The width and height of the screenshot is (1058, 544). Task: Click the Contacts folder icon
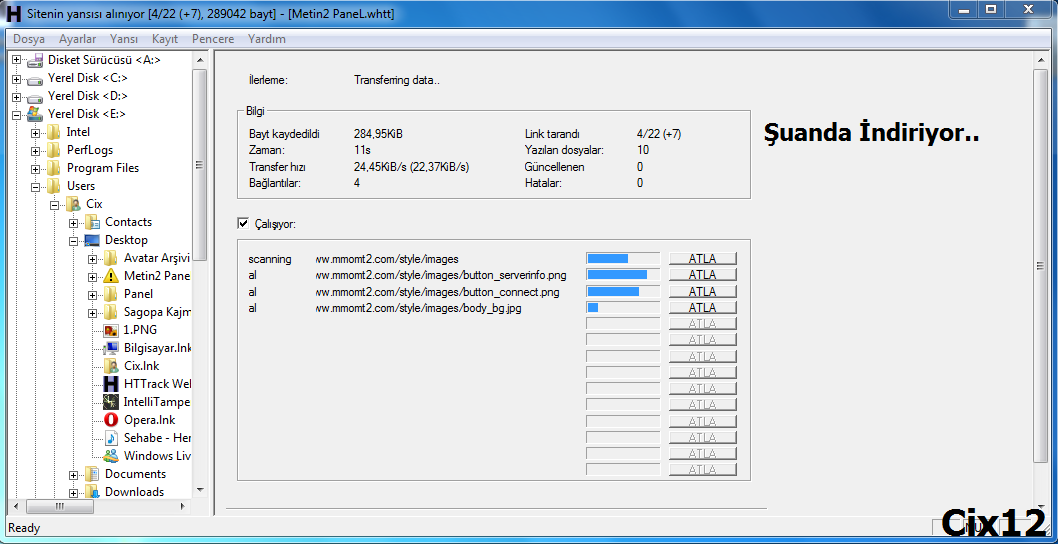tap(92, 222)
